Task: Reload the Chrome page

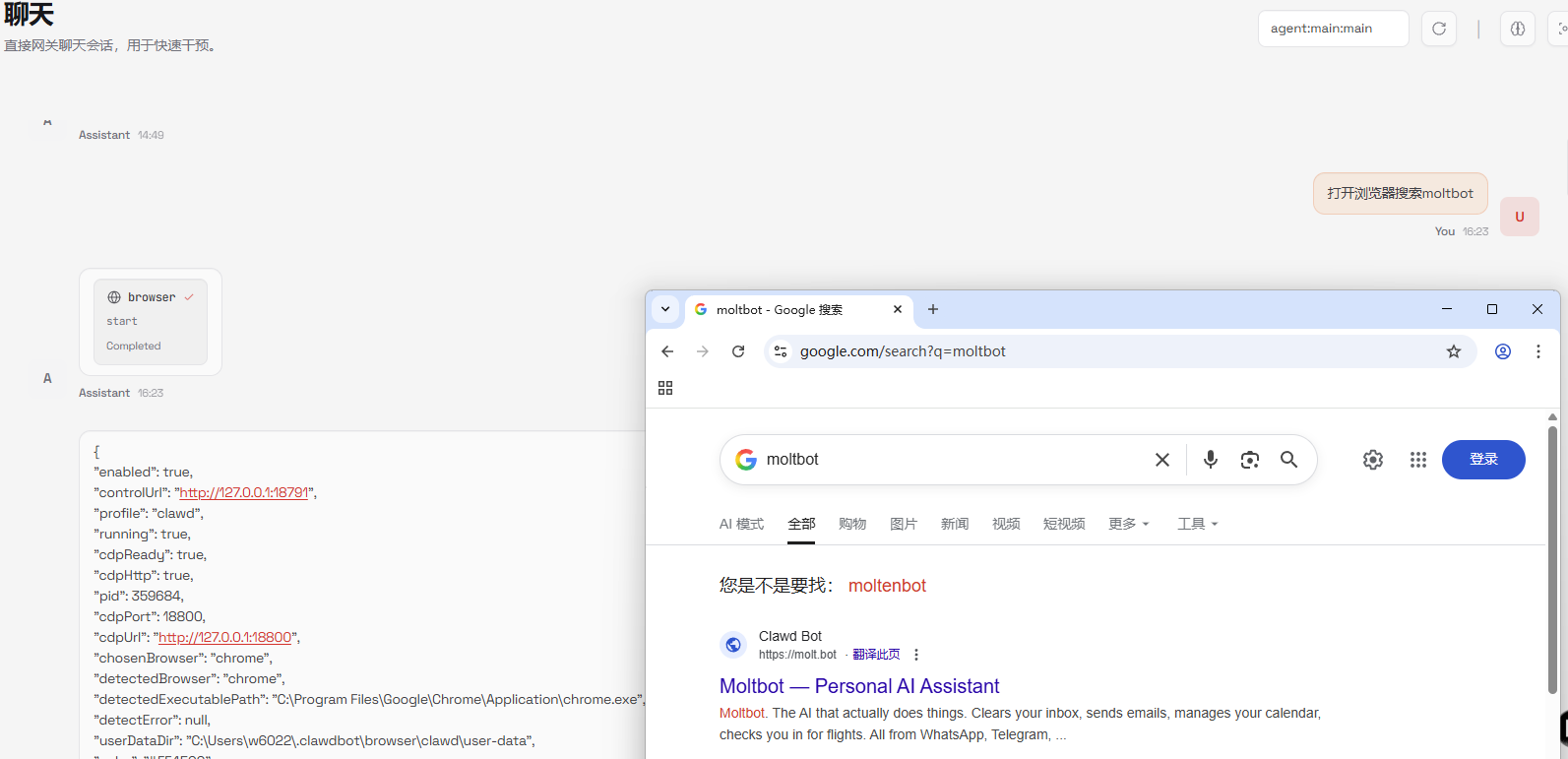Action: point(738,351)
